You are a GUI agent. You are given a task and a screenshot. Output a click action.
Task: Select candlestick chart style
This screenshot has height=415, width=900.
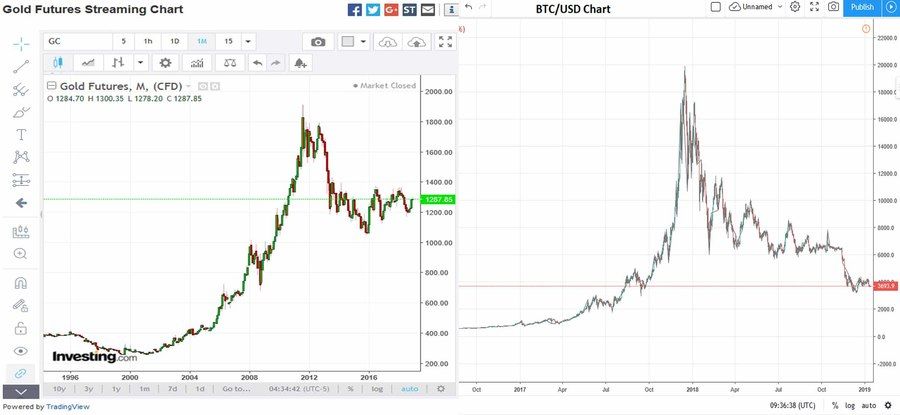[57, 63]
